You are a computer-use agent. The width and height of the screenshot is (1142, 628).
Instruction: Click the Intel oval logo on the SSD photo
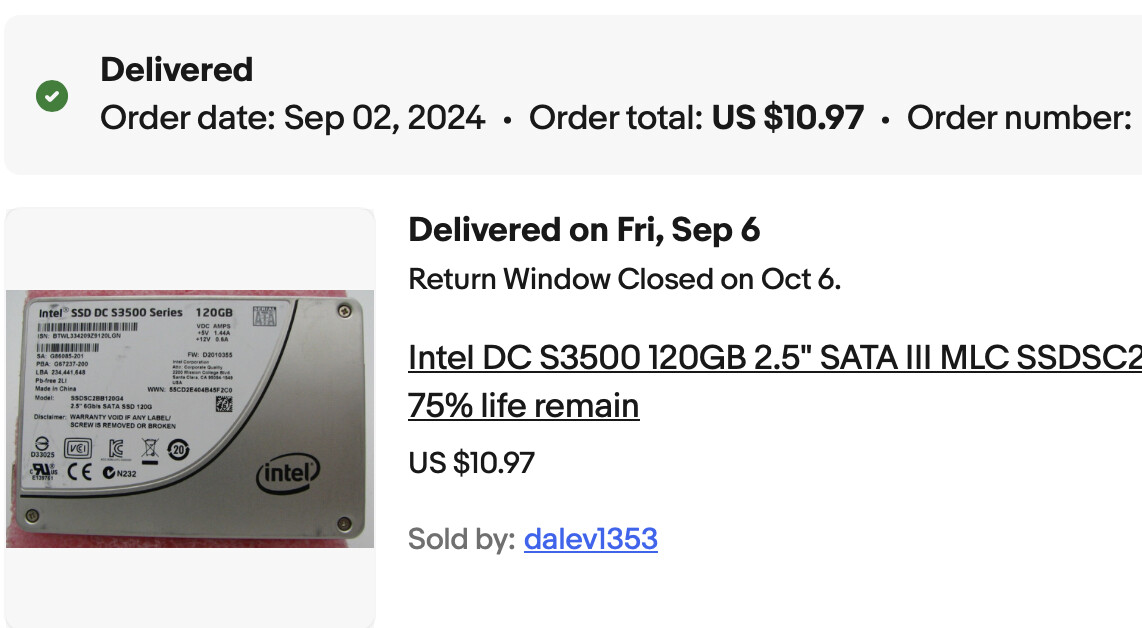pos(289,473)
